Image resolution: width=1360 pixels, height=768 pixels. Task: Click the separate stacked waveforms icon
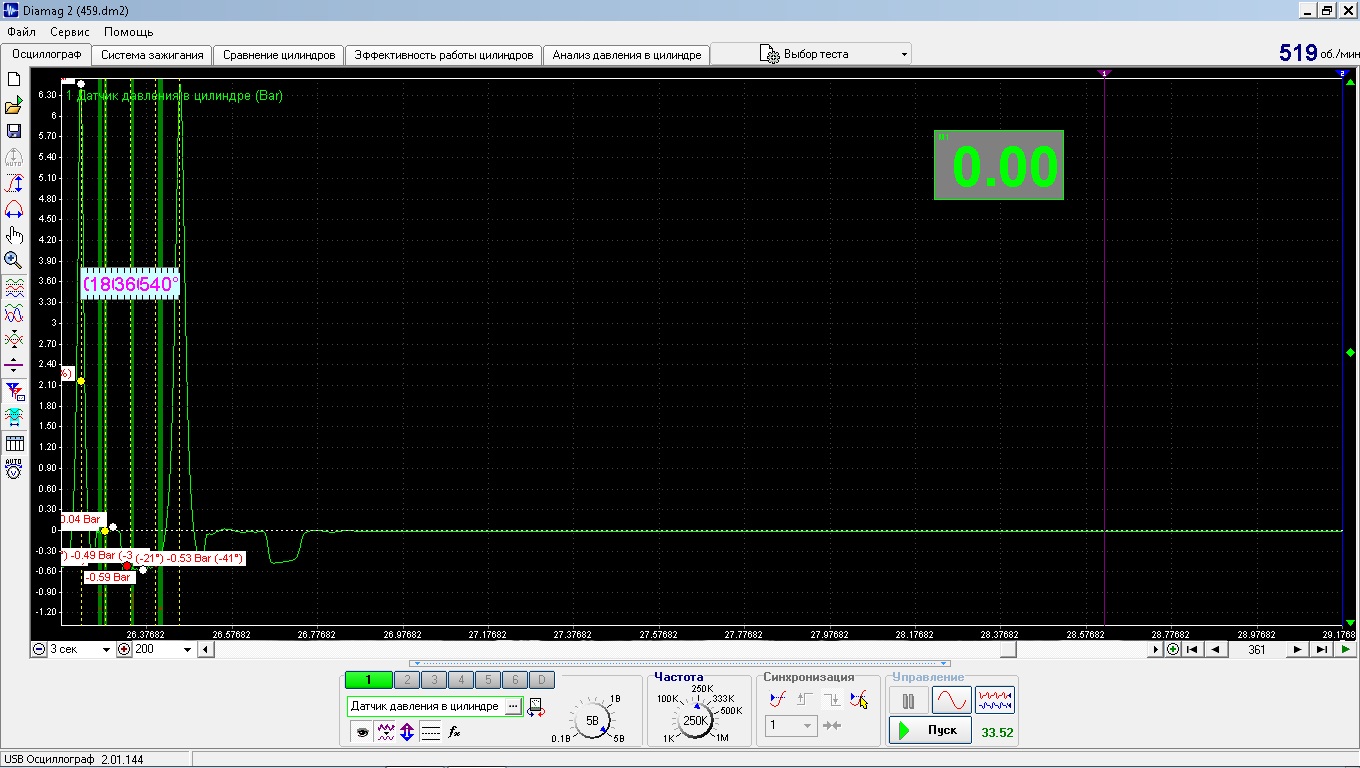coord(14,288)
